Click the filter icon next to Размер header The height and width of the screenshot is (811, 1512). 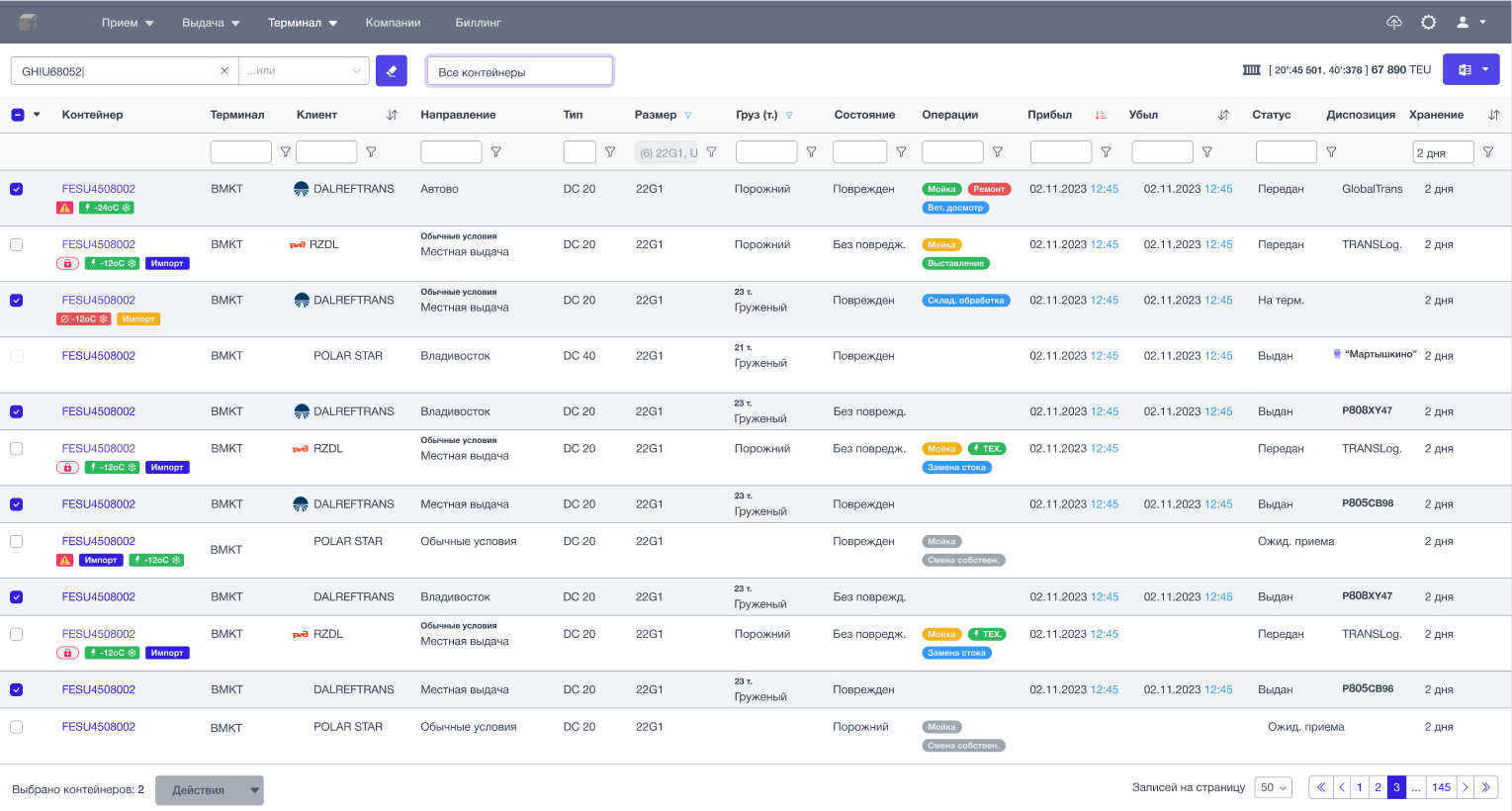(x=688, y=115)
